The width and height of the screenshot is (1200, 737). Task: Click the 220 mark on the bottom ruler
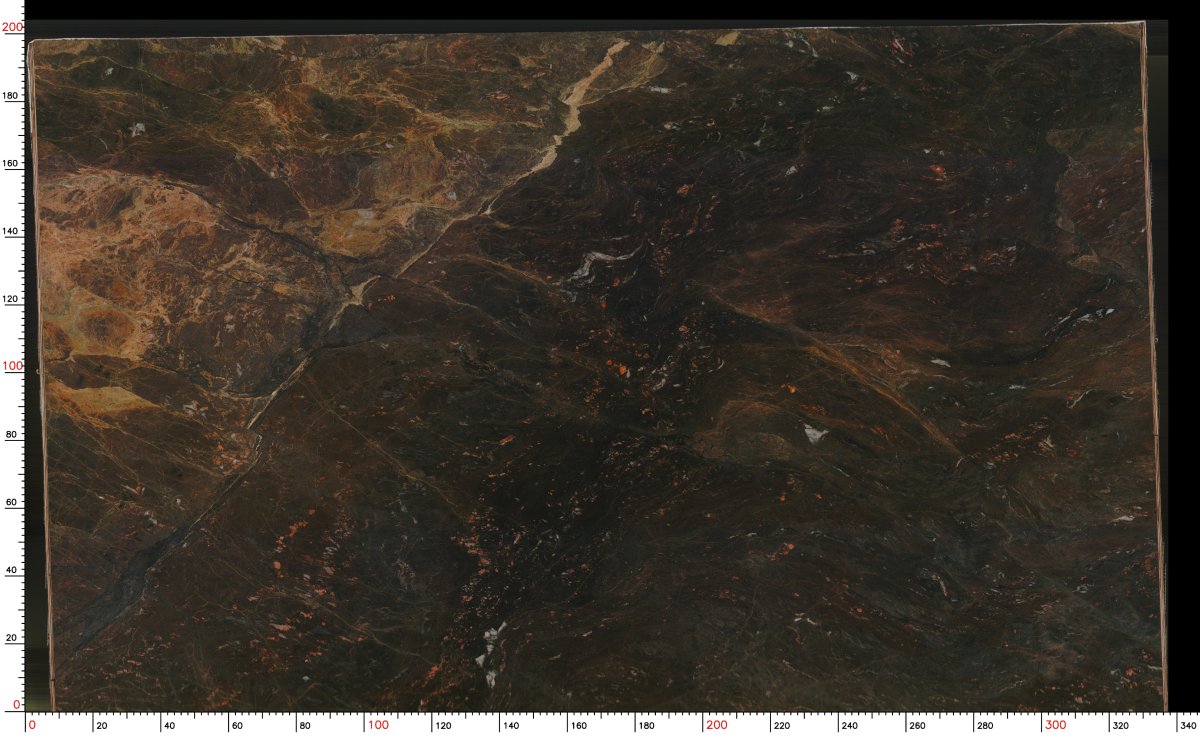click(783, 726)
